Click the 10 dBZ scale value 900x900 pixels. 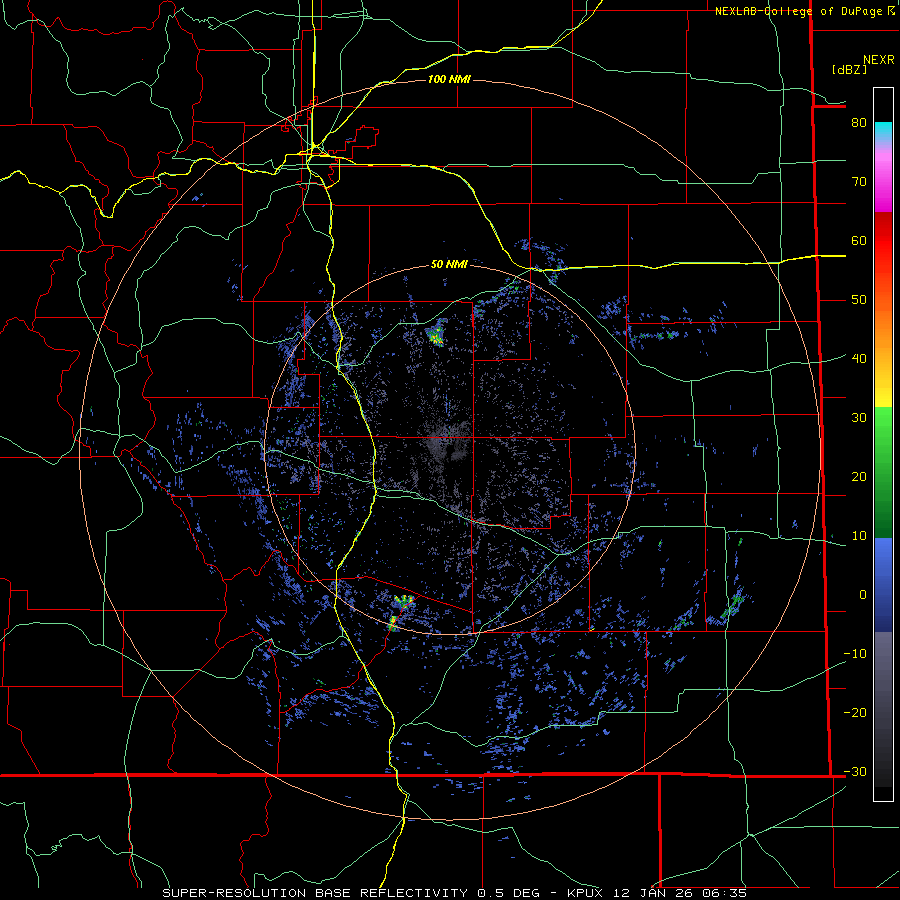tap(859, 536)
